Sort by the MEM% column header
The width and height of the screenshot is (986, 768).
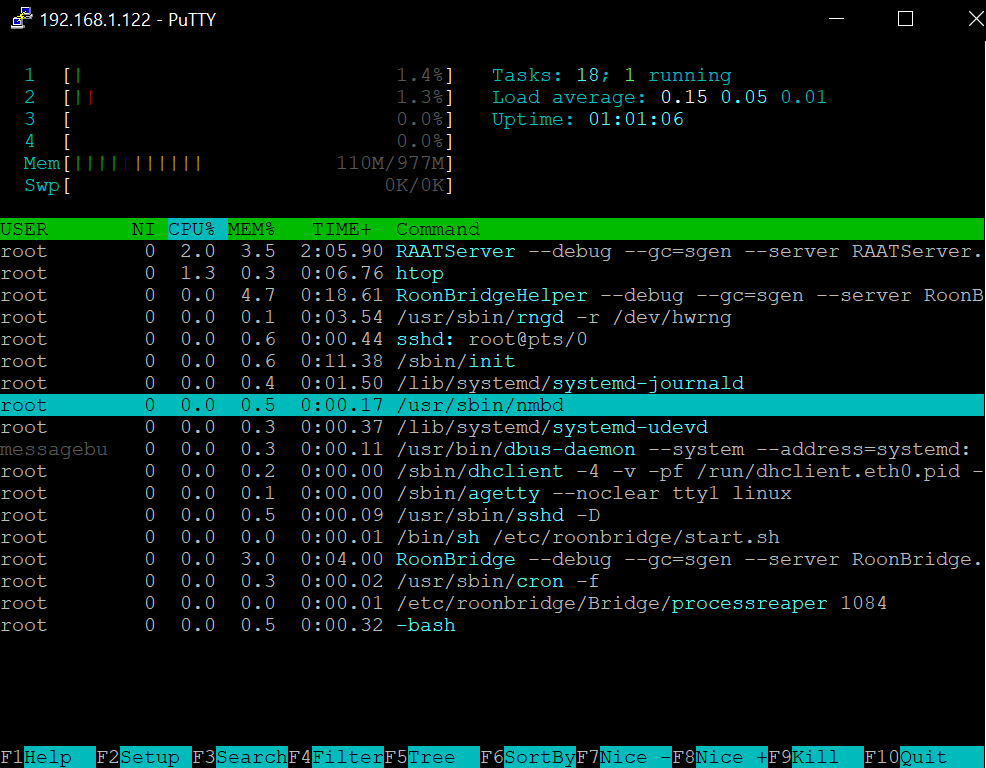pos(252,229)
